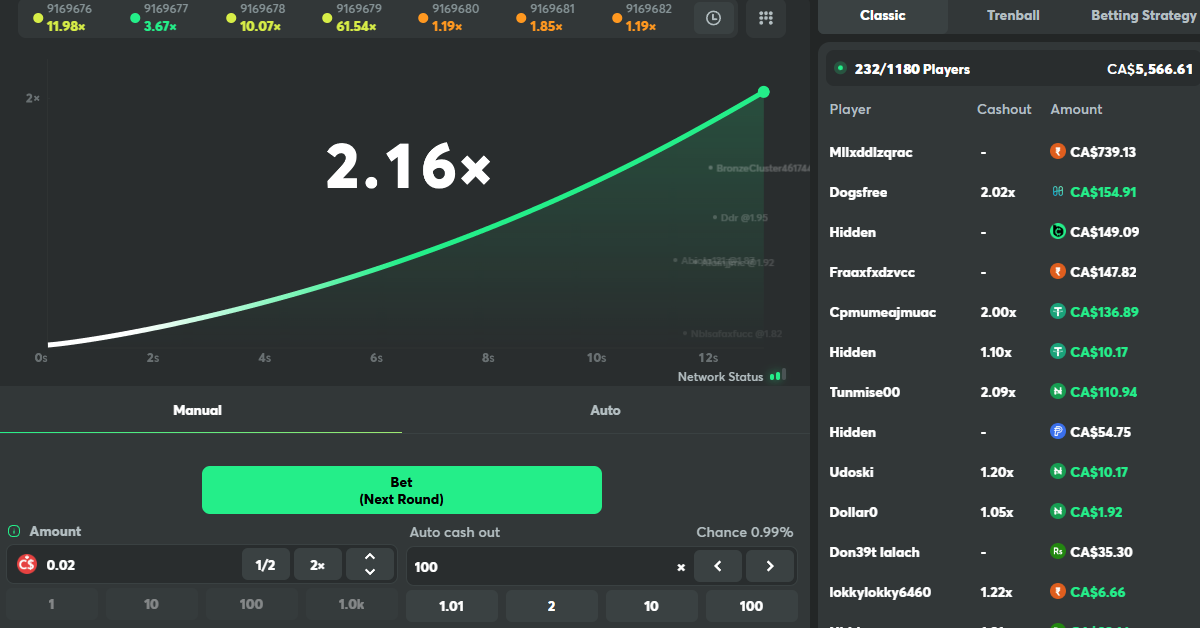Viewport: 1200px width, 628px height.
Task: Click the green dot beside Players count
Action: 840,69
